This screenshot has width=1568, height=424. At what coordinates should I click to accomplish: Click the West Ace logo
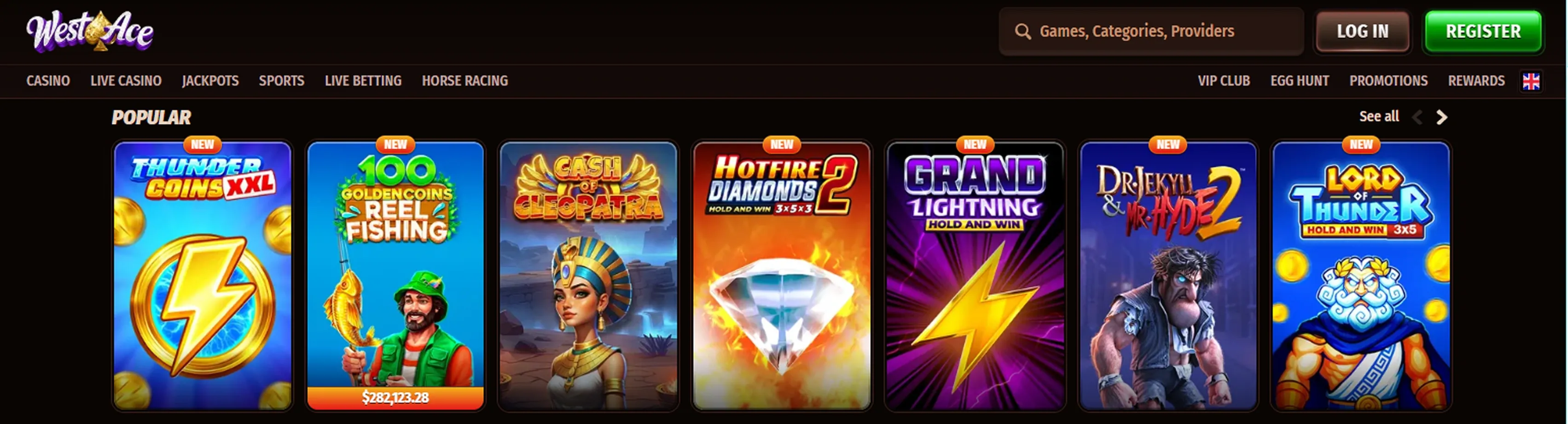click(x=89, y=32)
